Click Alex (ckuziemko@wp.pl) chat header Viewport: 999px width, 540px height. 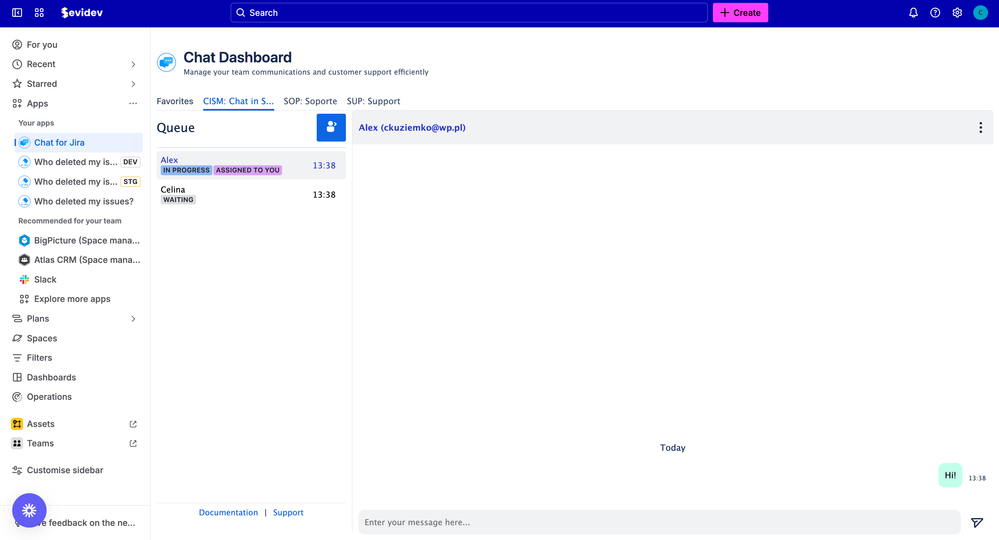[412, 127]
